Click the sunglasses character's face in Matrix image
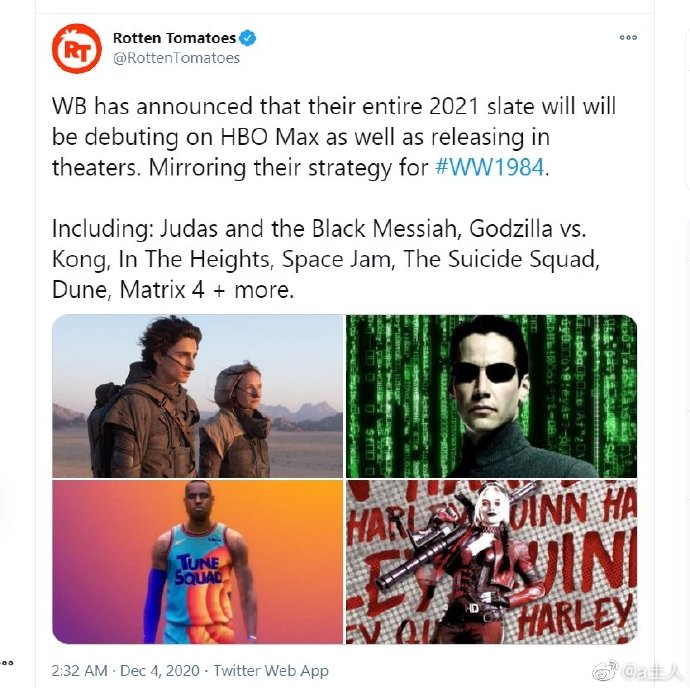This screenshot has width=690, height=688. point(486,381)
